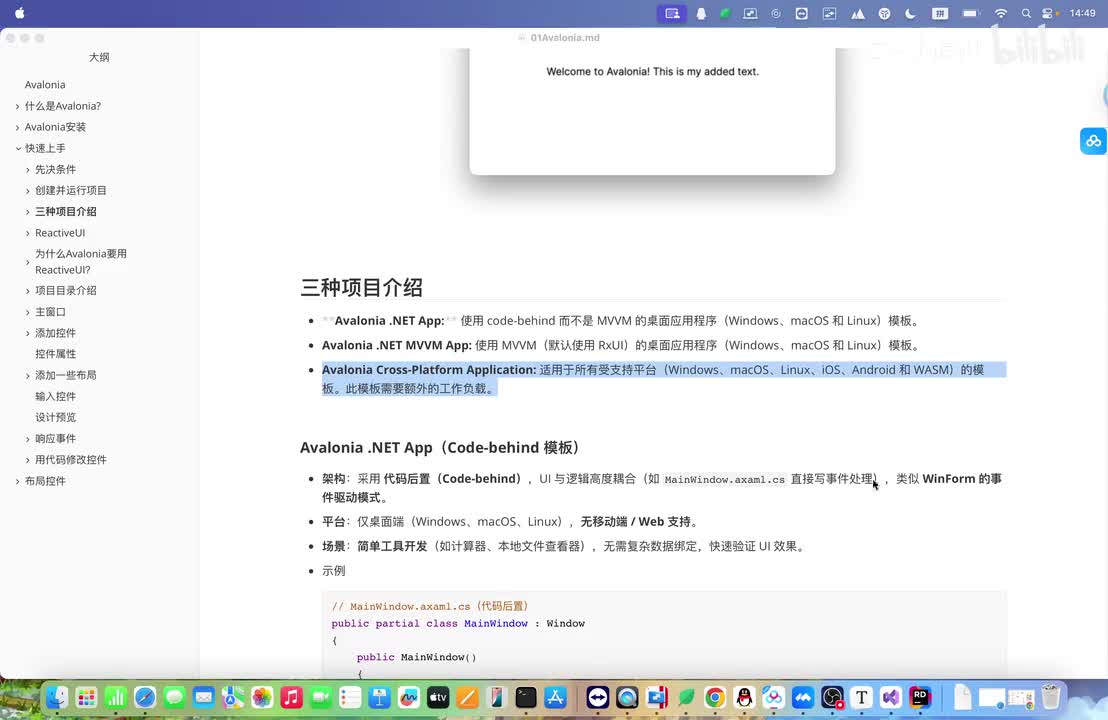Viewport: 1108px width, 720px height.
Task: Go to 响应事件 in the outline
Action: 56,438
